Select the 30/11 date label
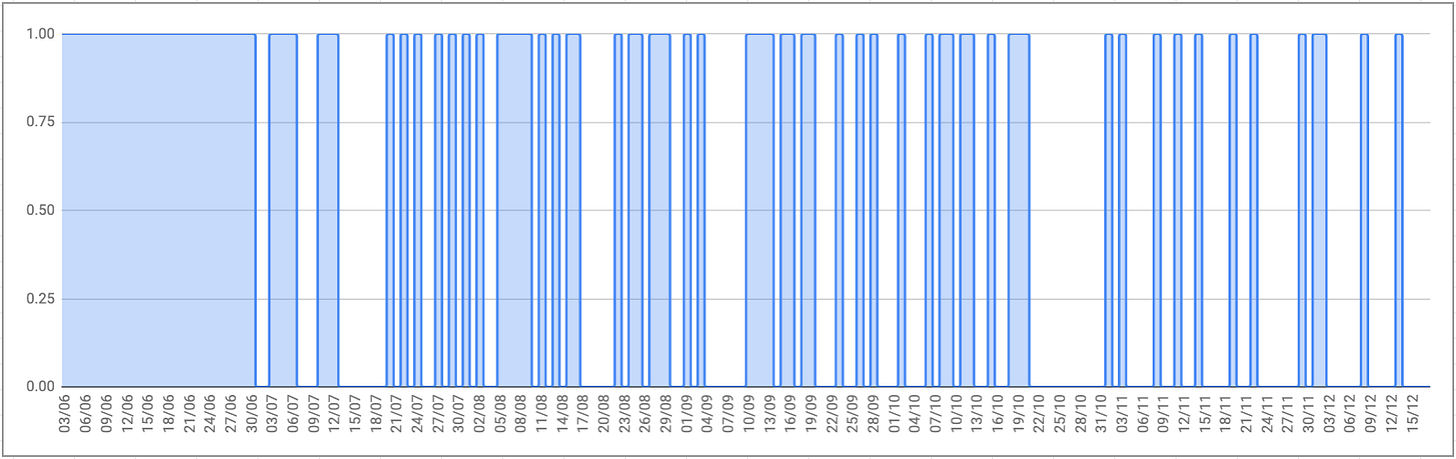 coord(1309,413)
